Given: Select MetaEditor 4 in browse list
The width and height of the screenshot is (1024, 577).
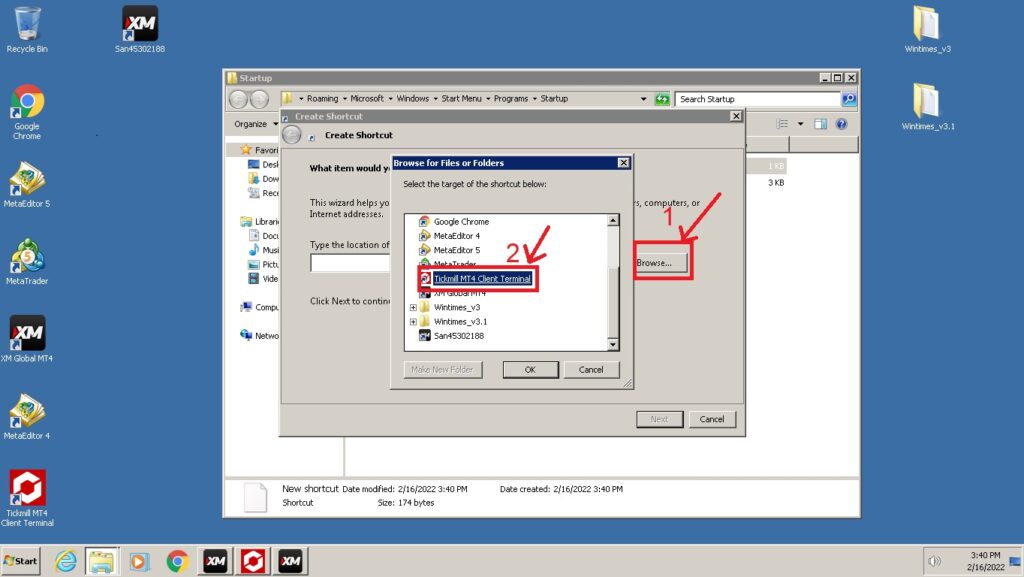Looking at the screenshot, I should click(x=456, y=236).
